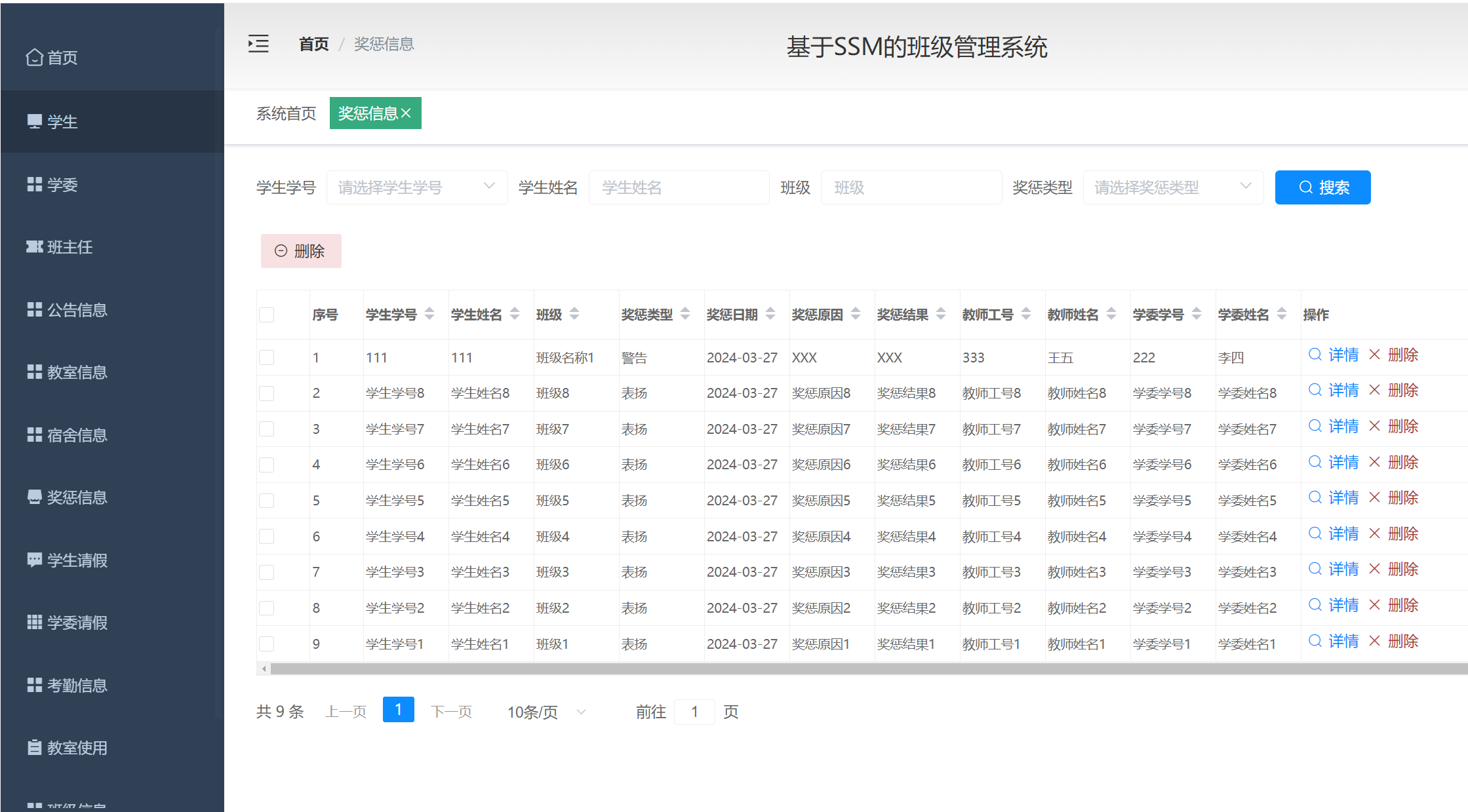The image size is (1468, 812).
Task: Click the magnifier detail icon in row 学生学号1
Action: coord(1315,641)
